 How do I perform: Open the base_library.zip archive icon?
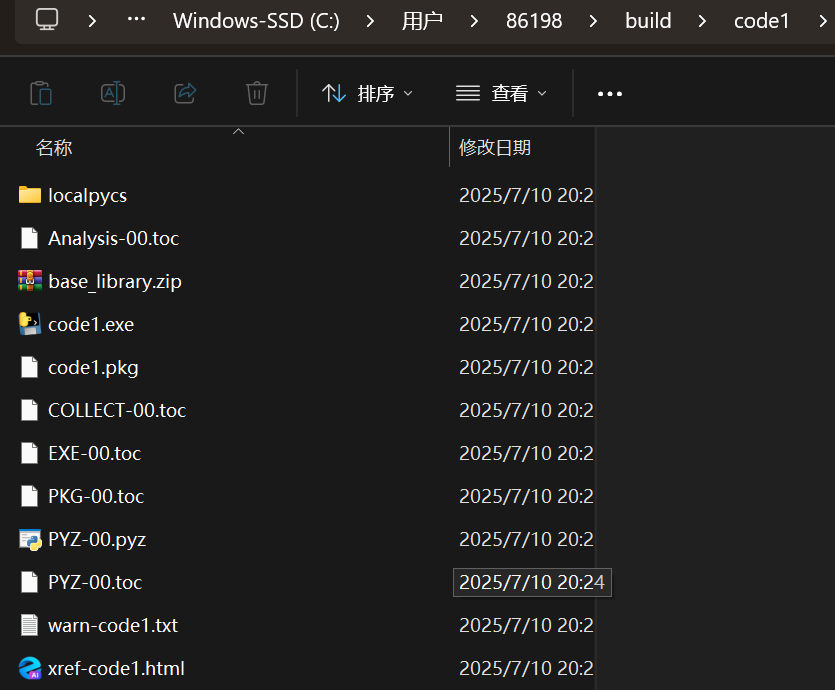[30, 281]
